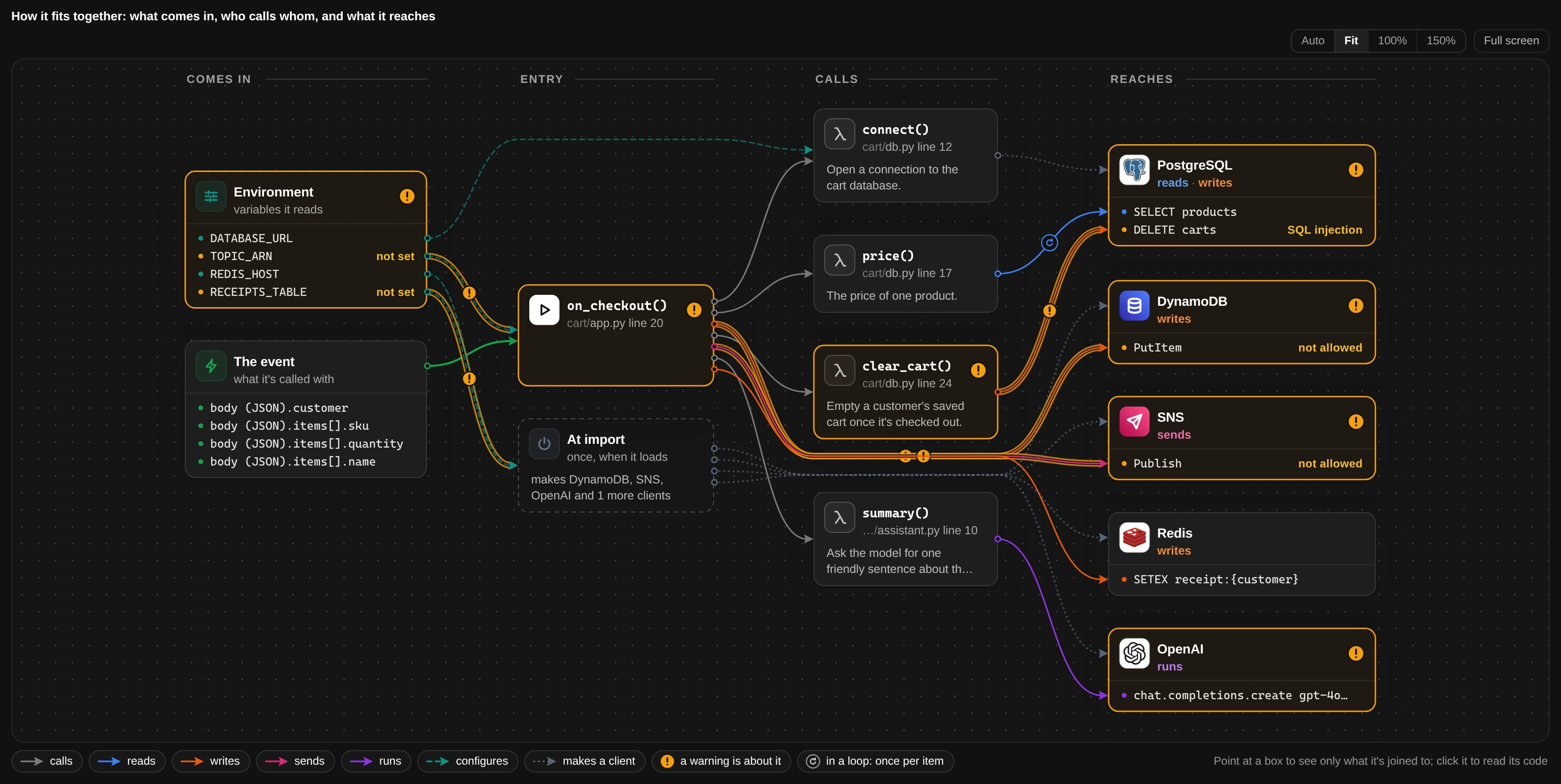The image size is (1561, 784).
Task: Click the sends legend chip
Action: (x=295, y=761)
